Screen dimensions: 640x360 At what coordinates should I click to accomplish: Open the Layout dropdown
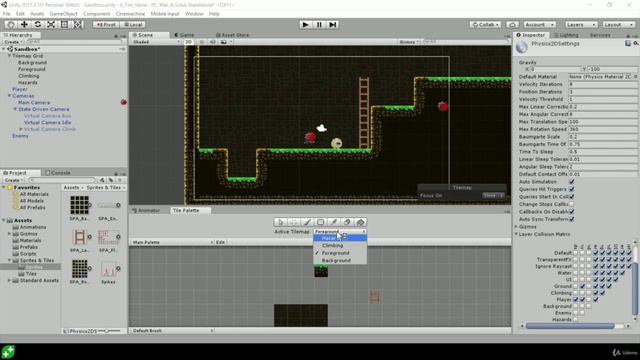coord(618,24)
